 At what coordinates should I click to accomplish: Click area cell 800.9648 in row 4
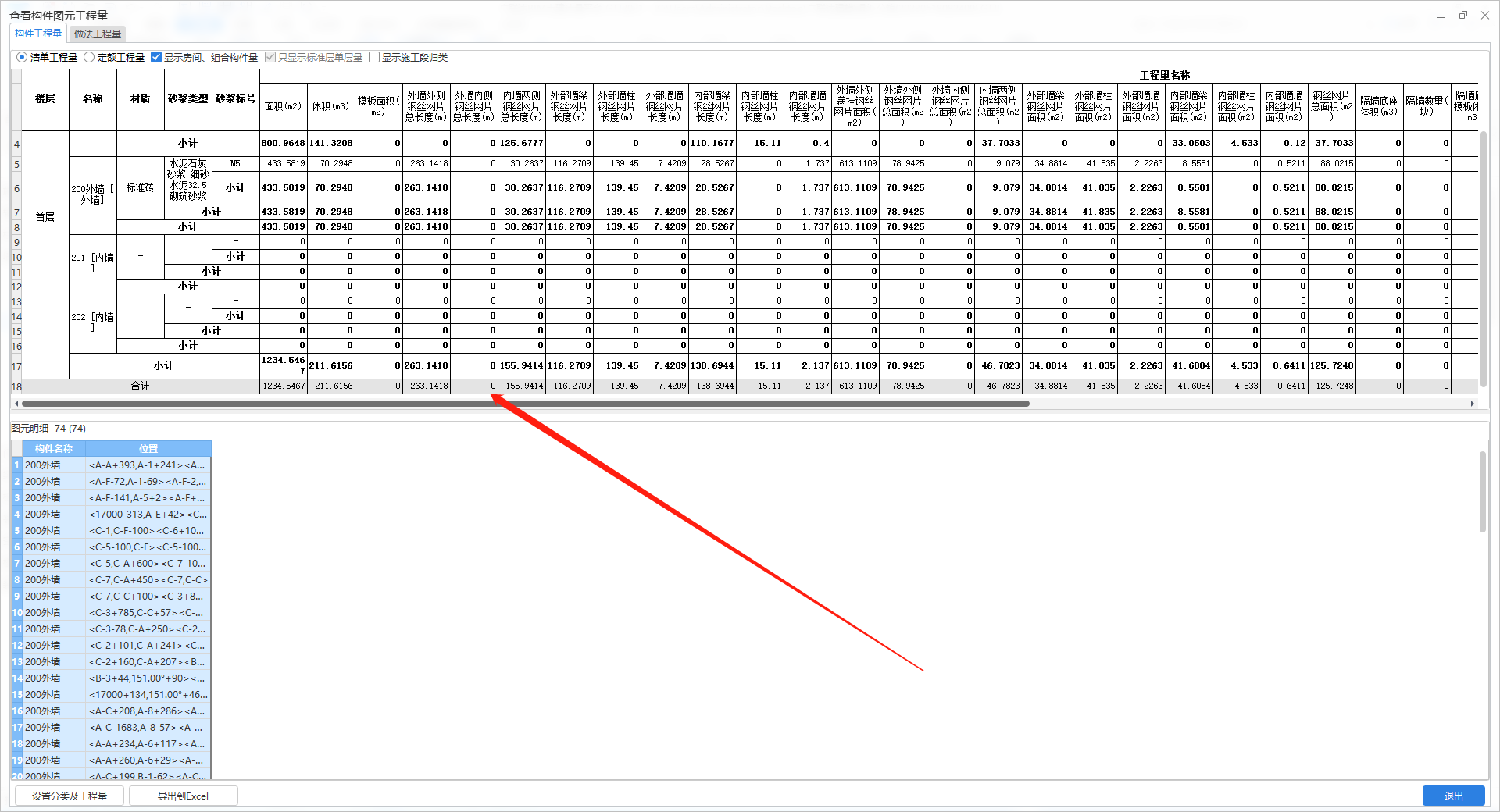[x=283, y=144]
